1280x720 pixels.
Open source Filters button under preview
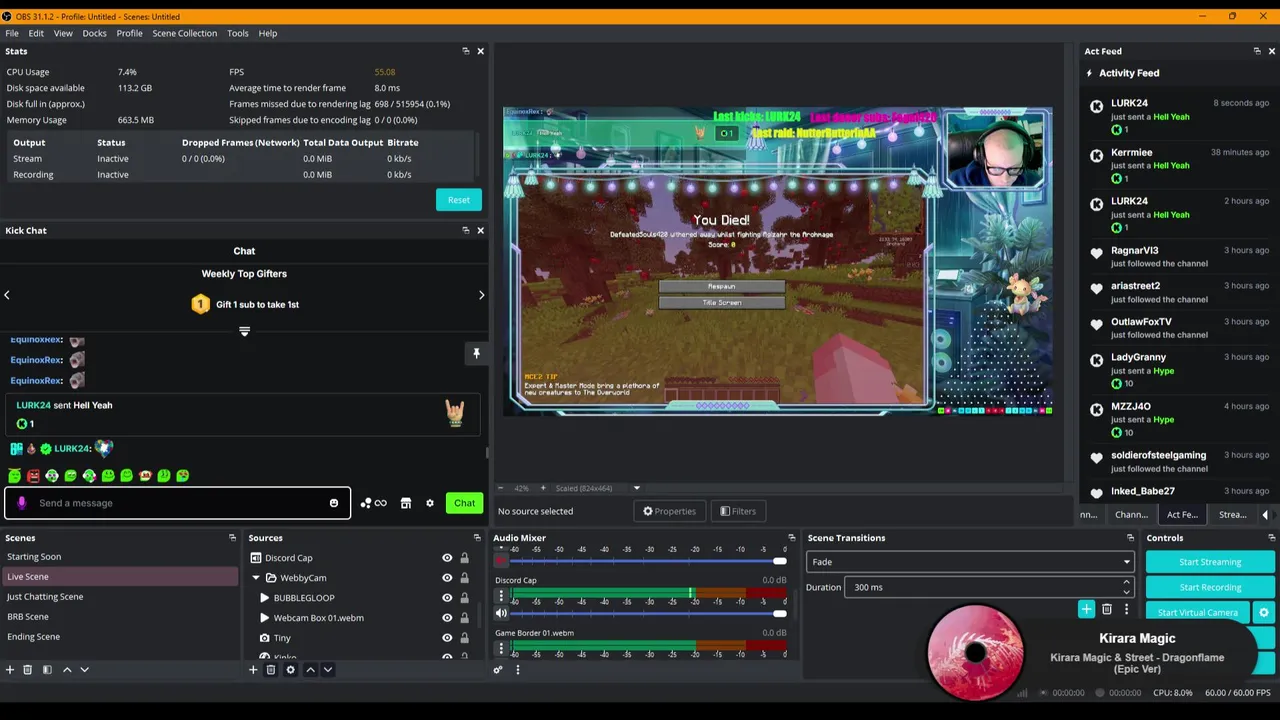[738, 511]
